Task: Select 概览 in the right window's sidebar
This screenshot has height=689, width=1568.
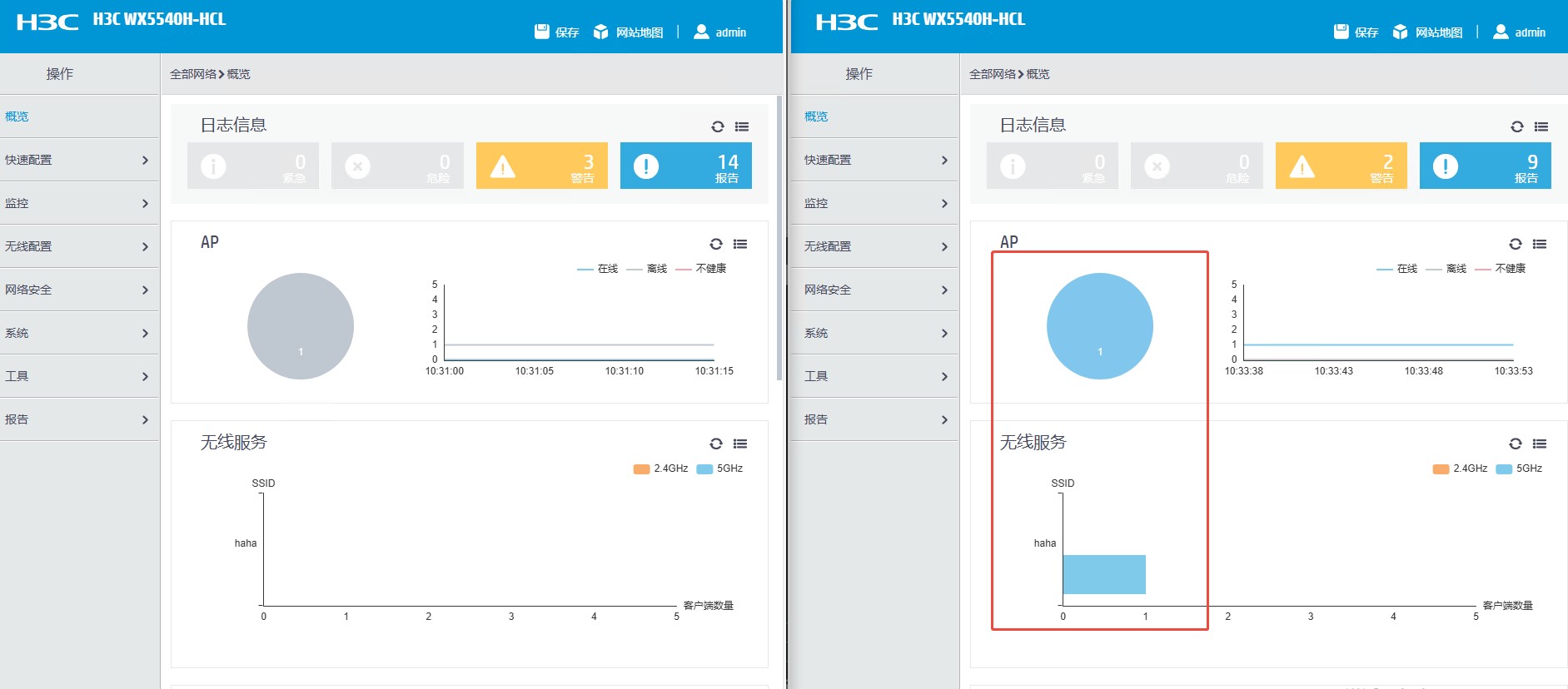Action: click(874, 116)
